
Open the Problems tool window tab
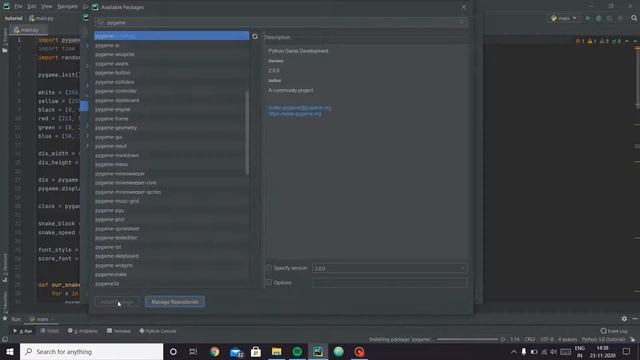(x=83, y=331)
